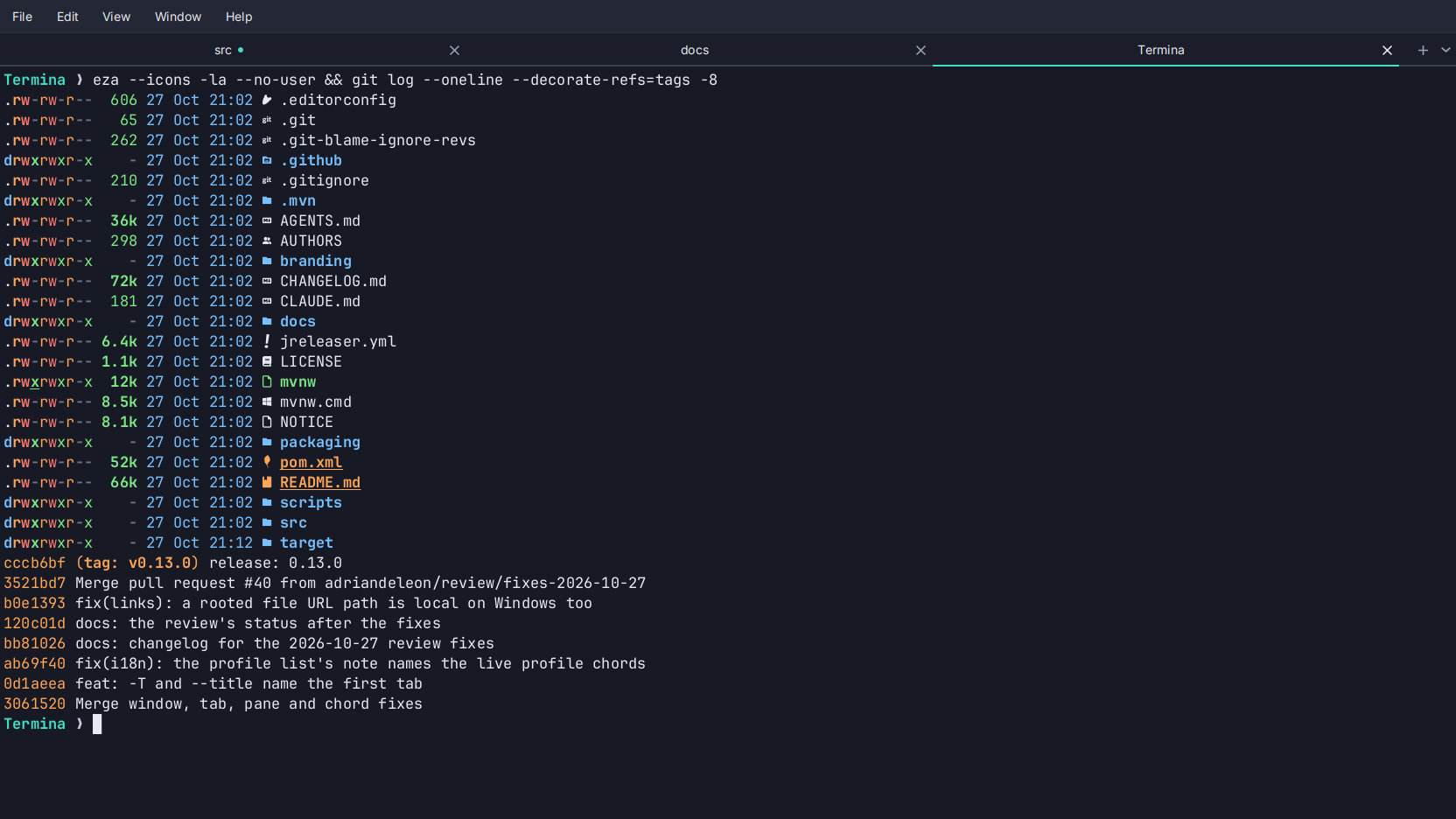Click the license icon beside LICENSE
1456x819 pixels.
pyautogui.click(x=267, y=362)
